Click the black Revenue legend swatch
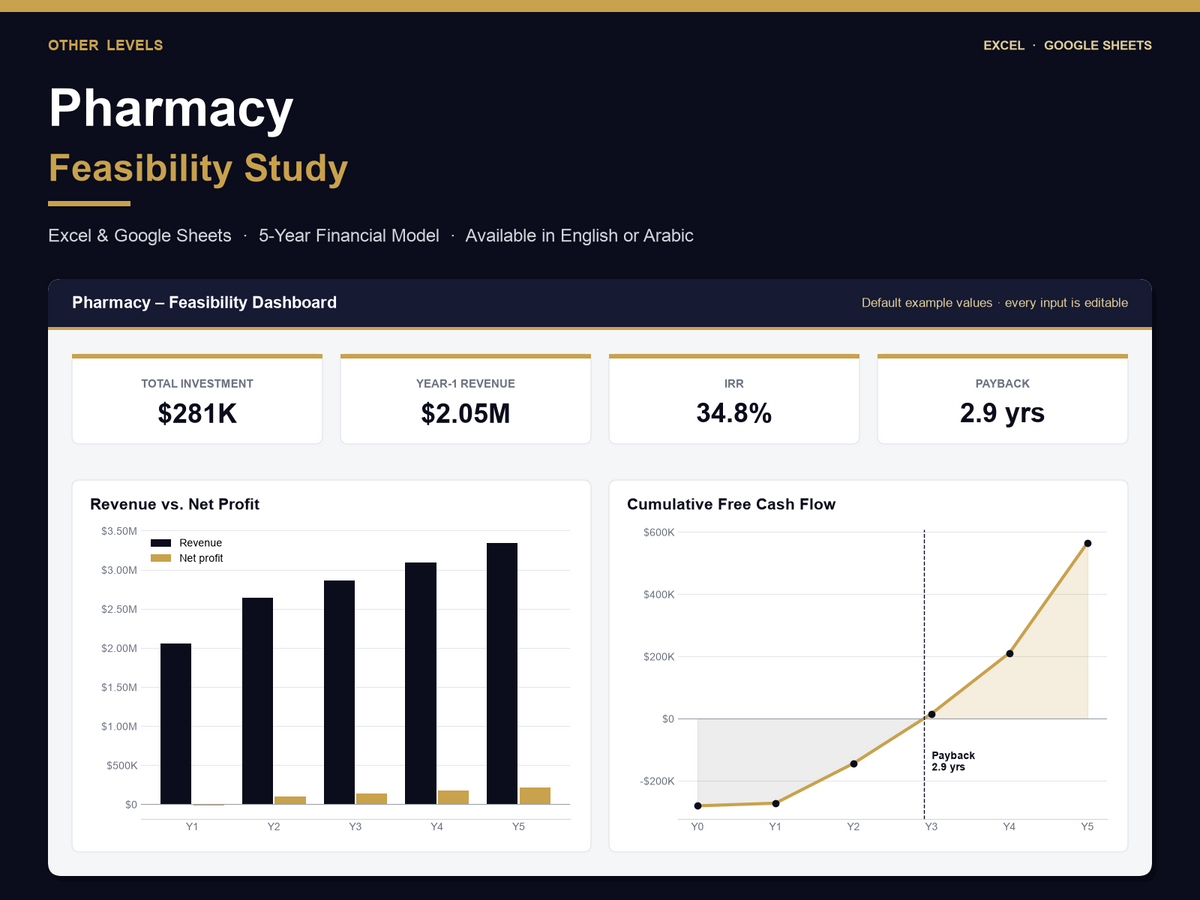This screenshot has height=900, width=1200. [x=161, y=543]
